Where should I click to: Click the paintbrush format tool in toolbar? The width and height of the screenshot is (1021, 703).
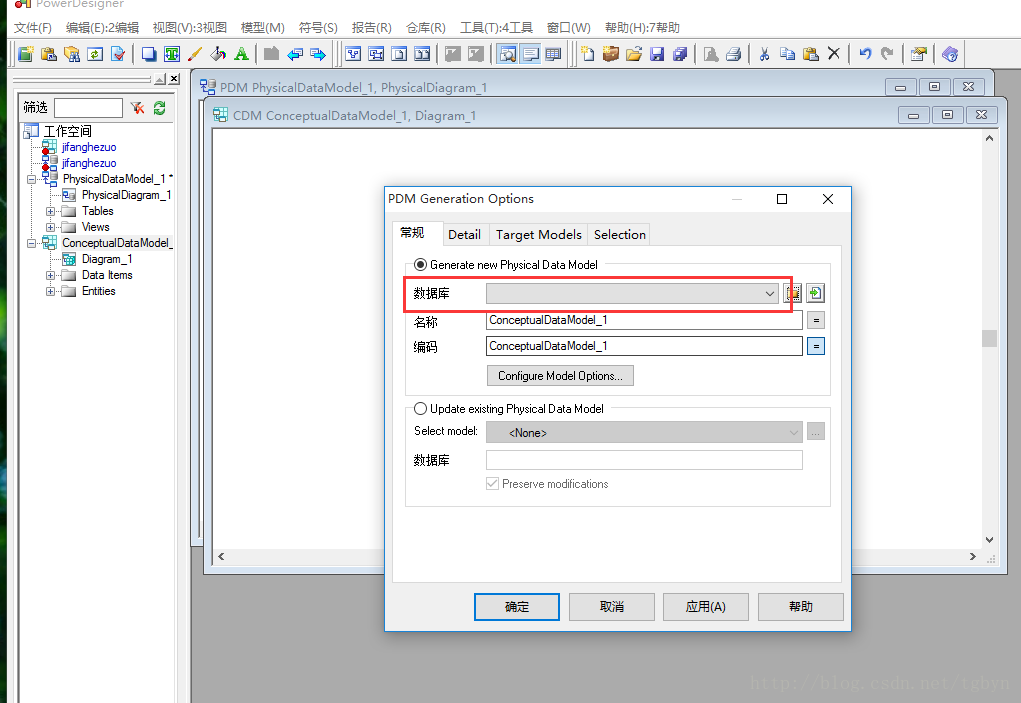pyautogui.click(x=195, y=54)
